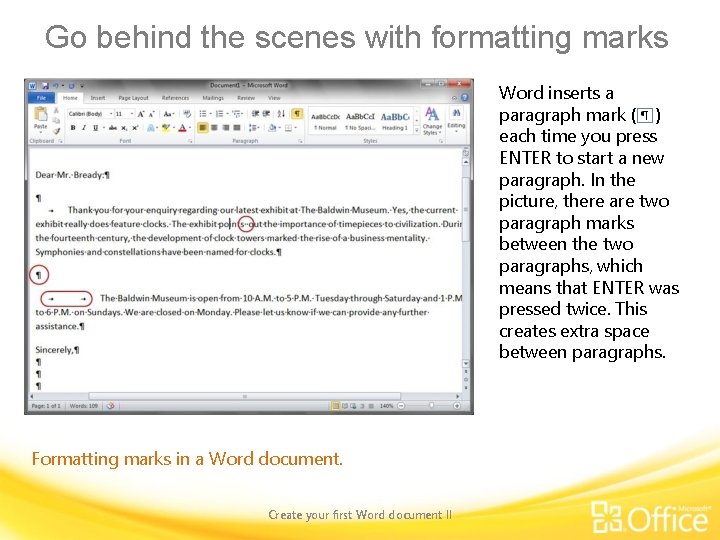The width and height of the screenshot is (720, 540).
Task: Apply the Normal style
Action: (326, 121)
